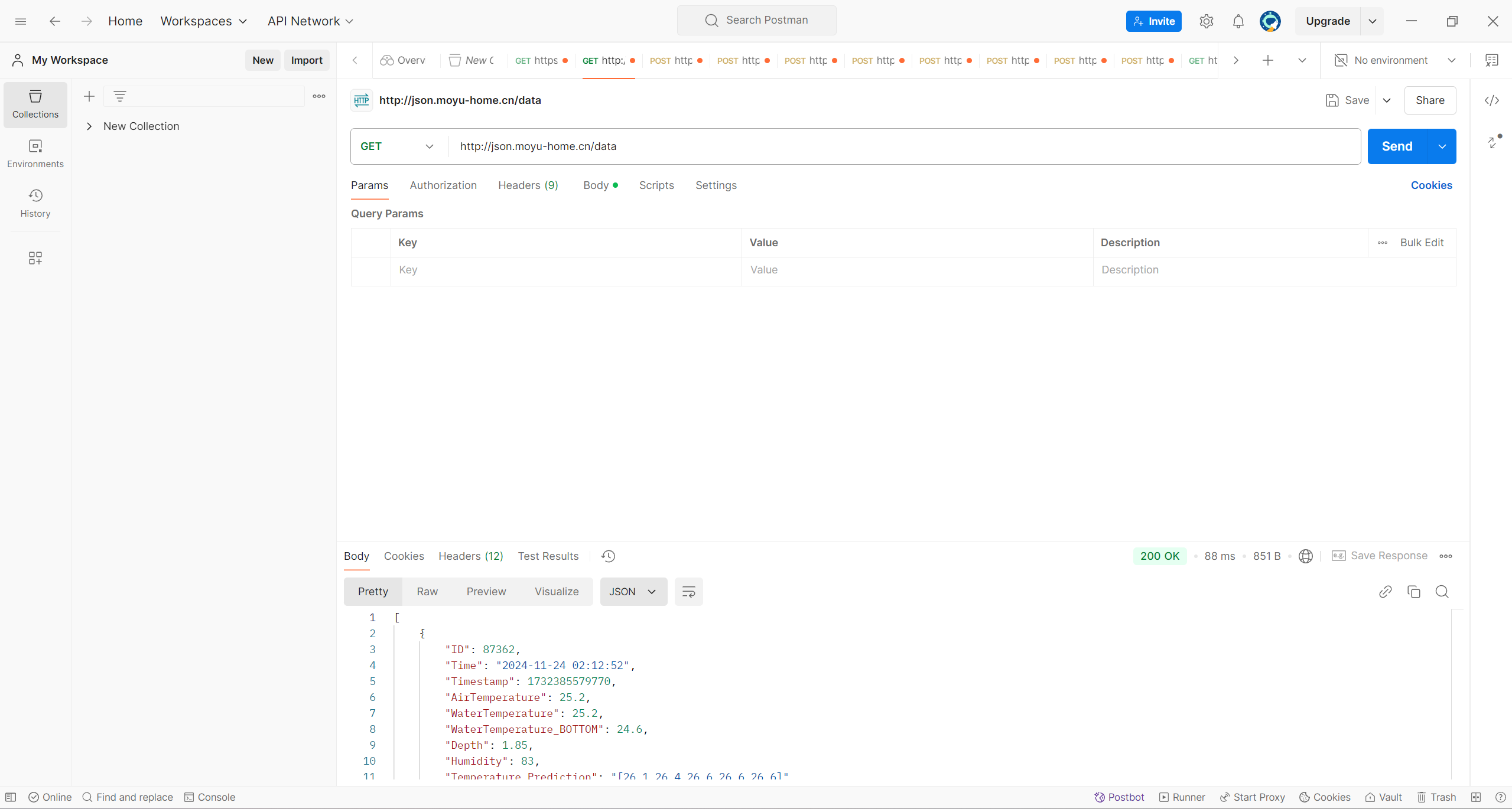Screen dimensions: 1512x809
Task: Click the Invite button
Action: pyautogui.click(x=1154, y=21)
